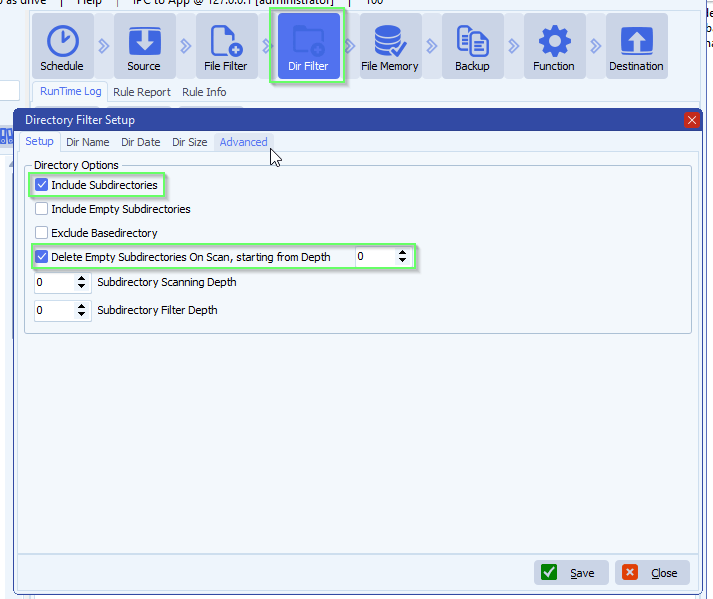Click the Subdirectory Filter Depth field

pyautogui.click(x=54, y=310)
